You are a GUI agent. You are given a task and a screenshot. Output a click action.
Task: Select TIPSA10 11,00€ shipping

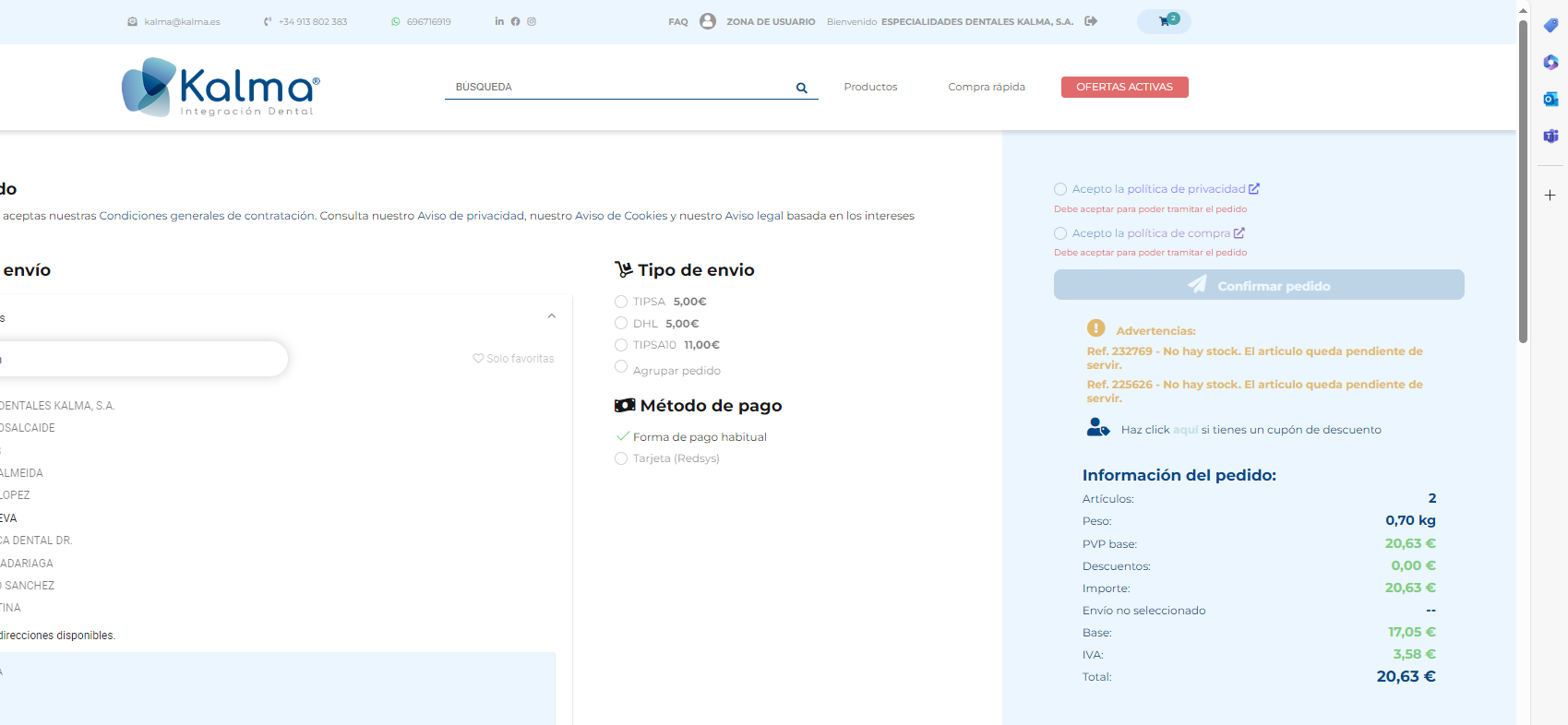tap(621, 345)
